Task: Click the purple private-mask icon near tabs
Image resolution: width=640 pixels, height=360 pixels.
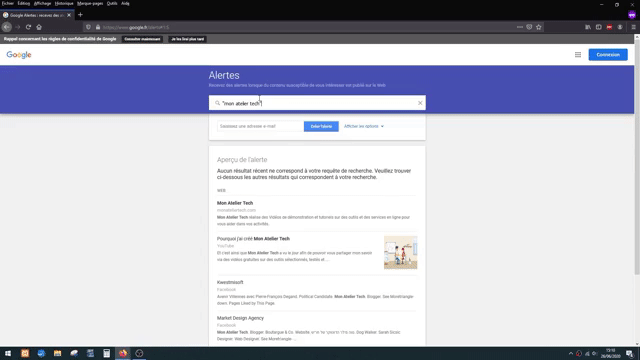Action: 632,15
